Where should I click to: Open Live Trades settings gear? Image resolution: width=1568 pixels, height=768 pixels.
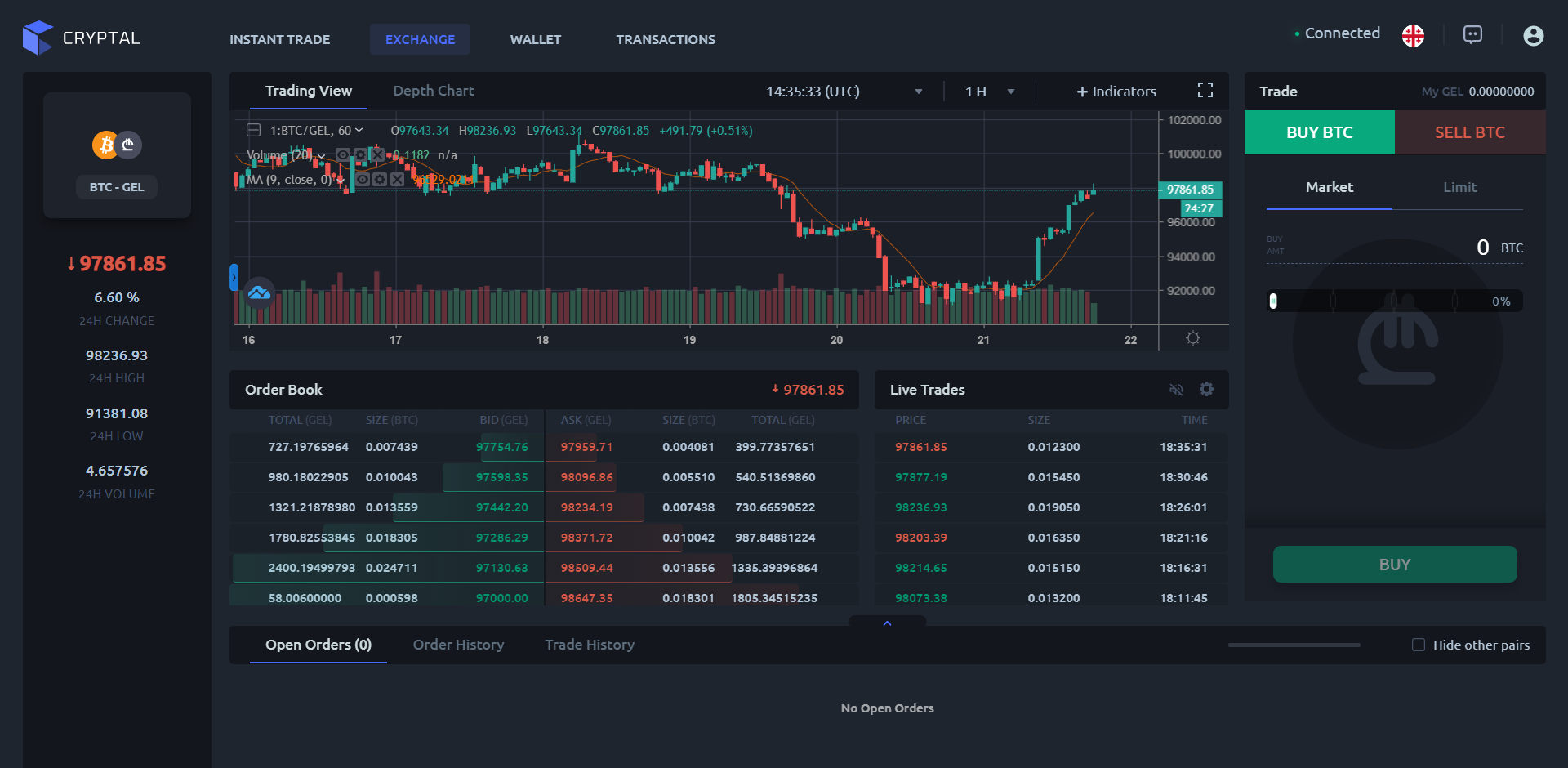point(1206,389)
